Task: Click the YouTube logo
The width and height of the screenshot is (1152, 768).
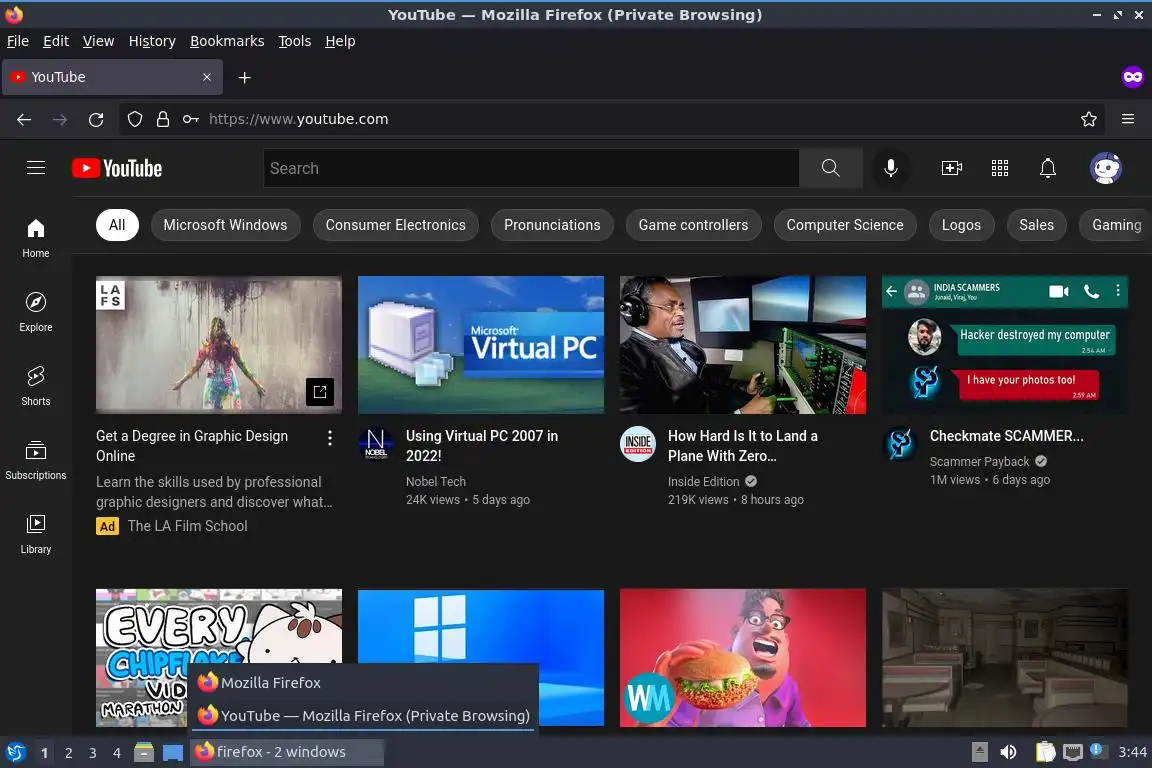Action: [x=117, y=168]
